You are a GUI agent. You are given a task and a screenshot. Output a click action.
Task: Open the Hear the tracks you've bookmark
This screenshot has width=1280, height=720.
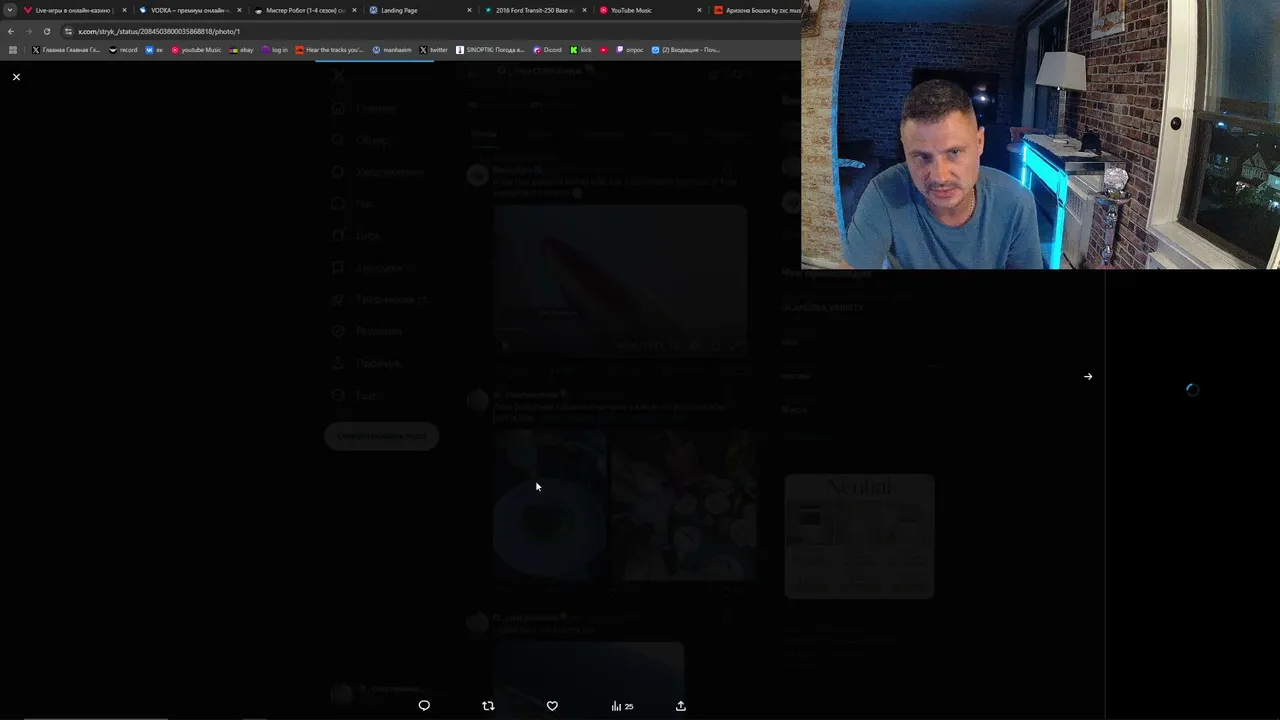point(330,49)
